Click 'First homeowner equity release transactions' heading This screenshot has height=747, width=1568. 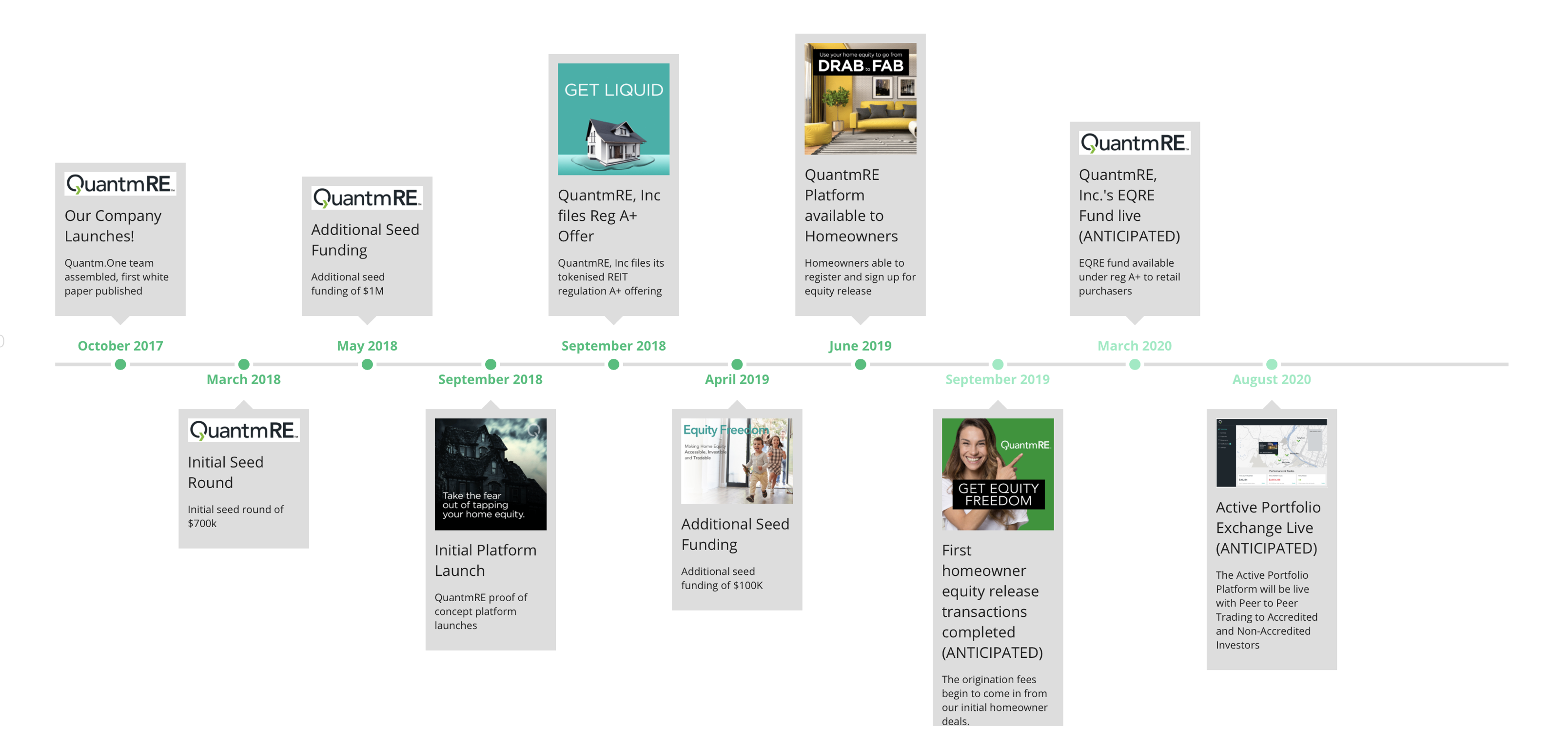(992, 601)
